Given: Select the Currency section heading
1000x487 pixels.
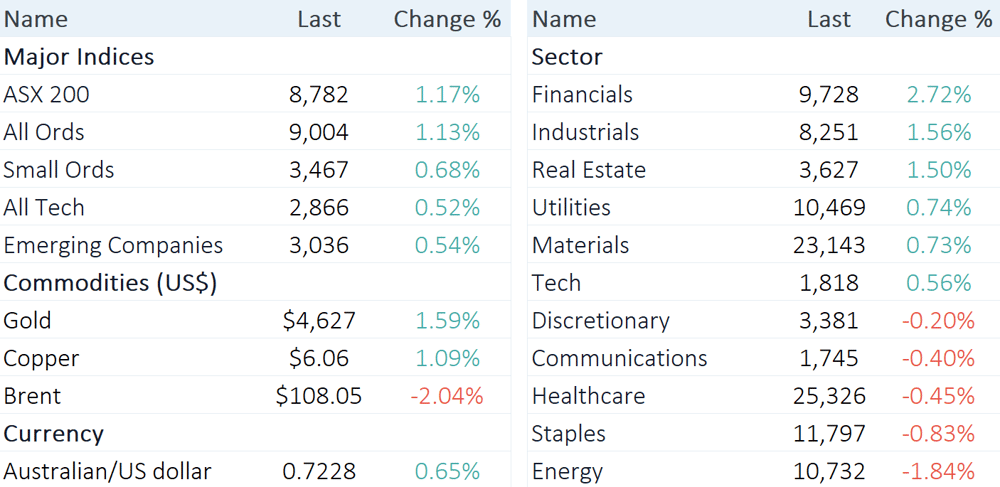Looking at the screenshot, I should point(54,433).
